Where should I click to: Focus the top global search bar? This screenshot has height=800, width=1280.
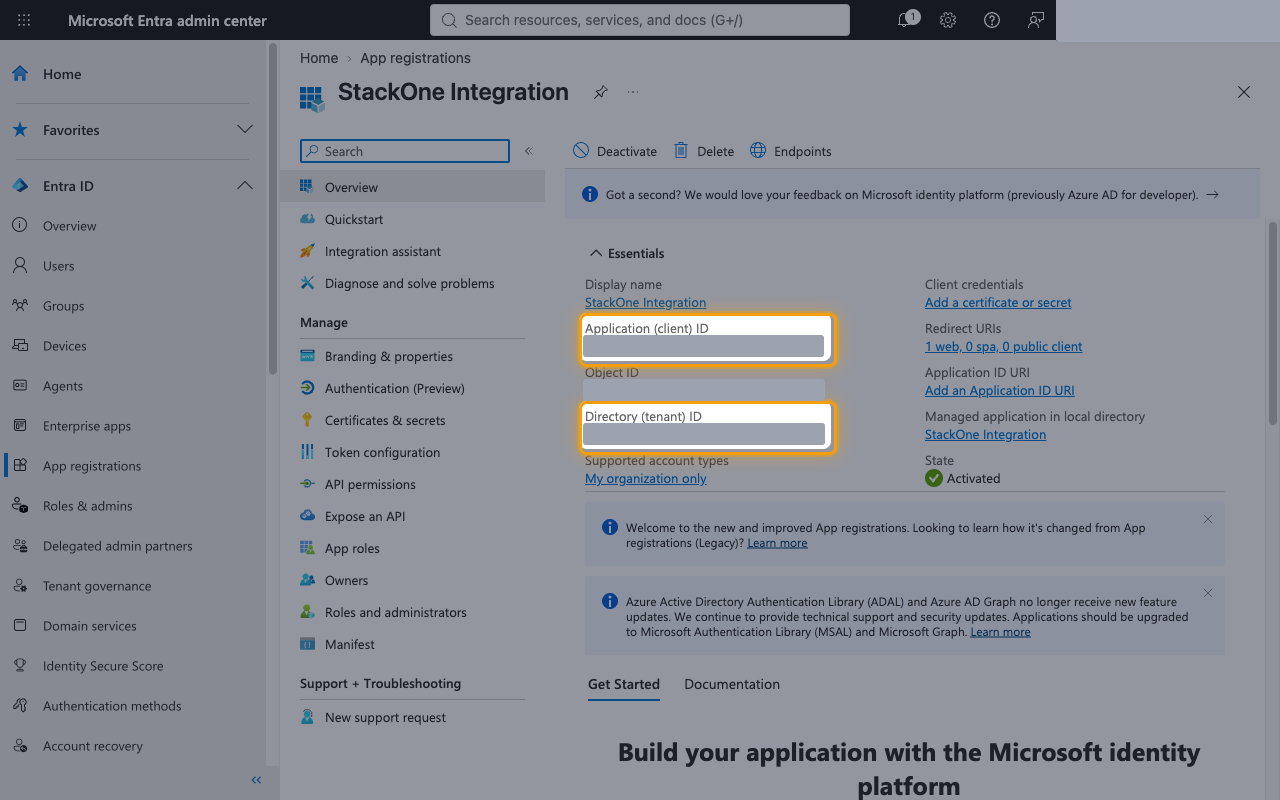(x=640, y=20)
